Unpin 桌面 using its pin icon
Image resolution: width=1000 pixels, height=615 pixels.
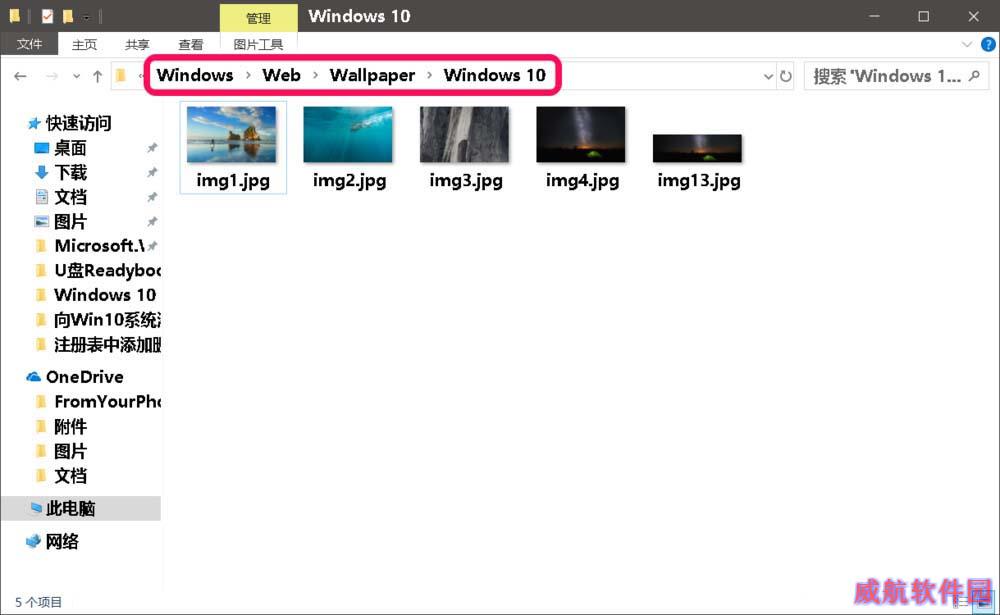coord(152,148)
